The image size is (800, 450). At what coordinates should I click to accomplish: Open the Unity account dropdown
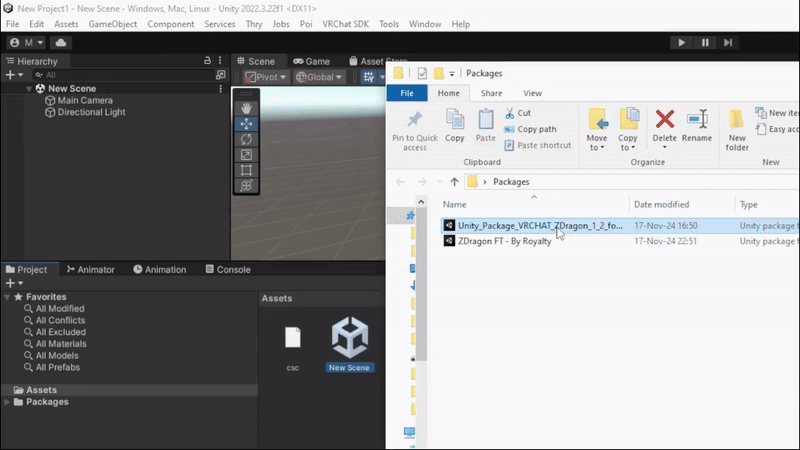coord(27,42)
